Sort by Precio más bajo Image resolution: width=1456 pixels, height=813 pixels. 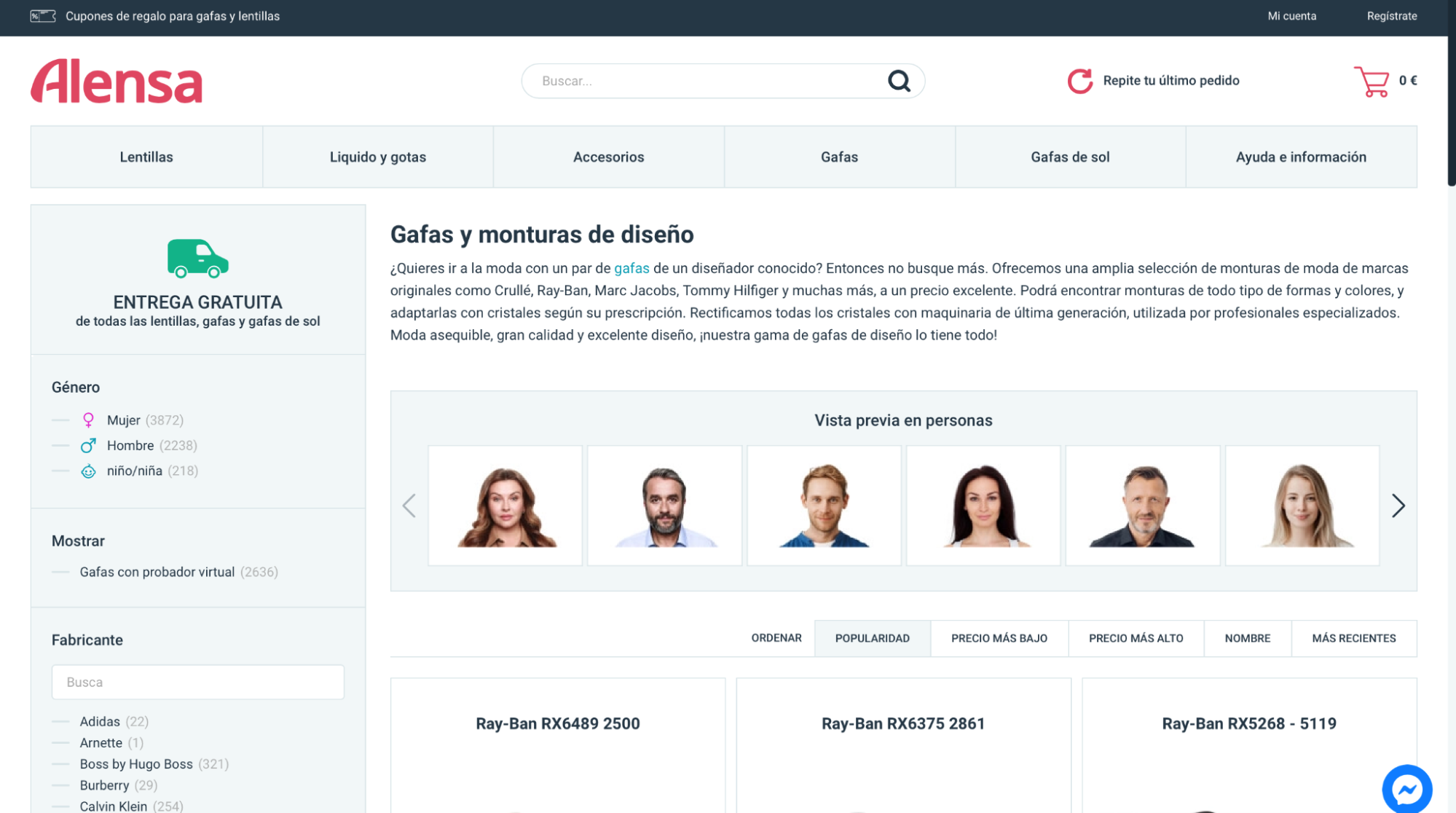pyautogui.click(x=999, y=638)
